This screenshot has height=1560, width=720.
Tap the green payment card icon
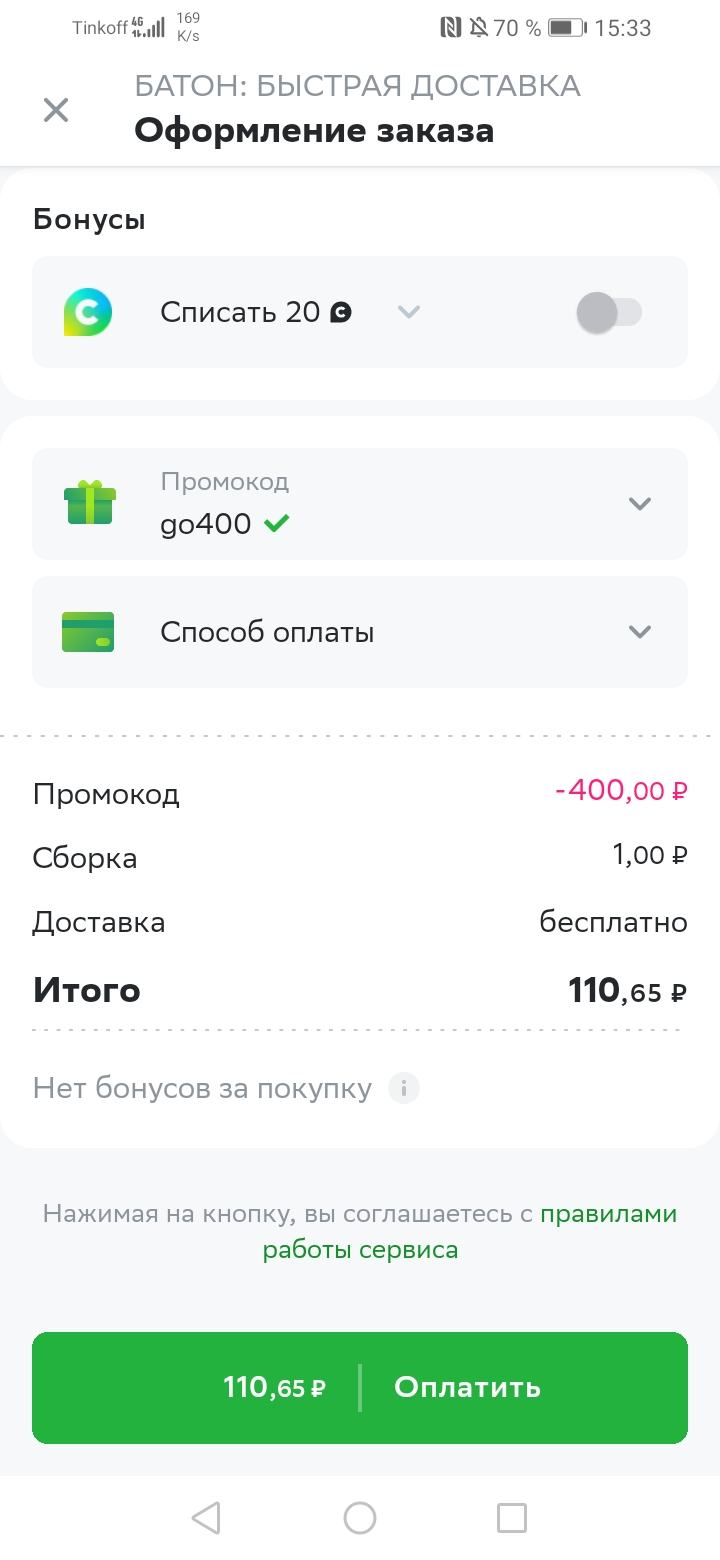click(x=88, y=632)
